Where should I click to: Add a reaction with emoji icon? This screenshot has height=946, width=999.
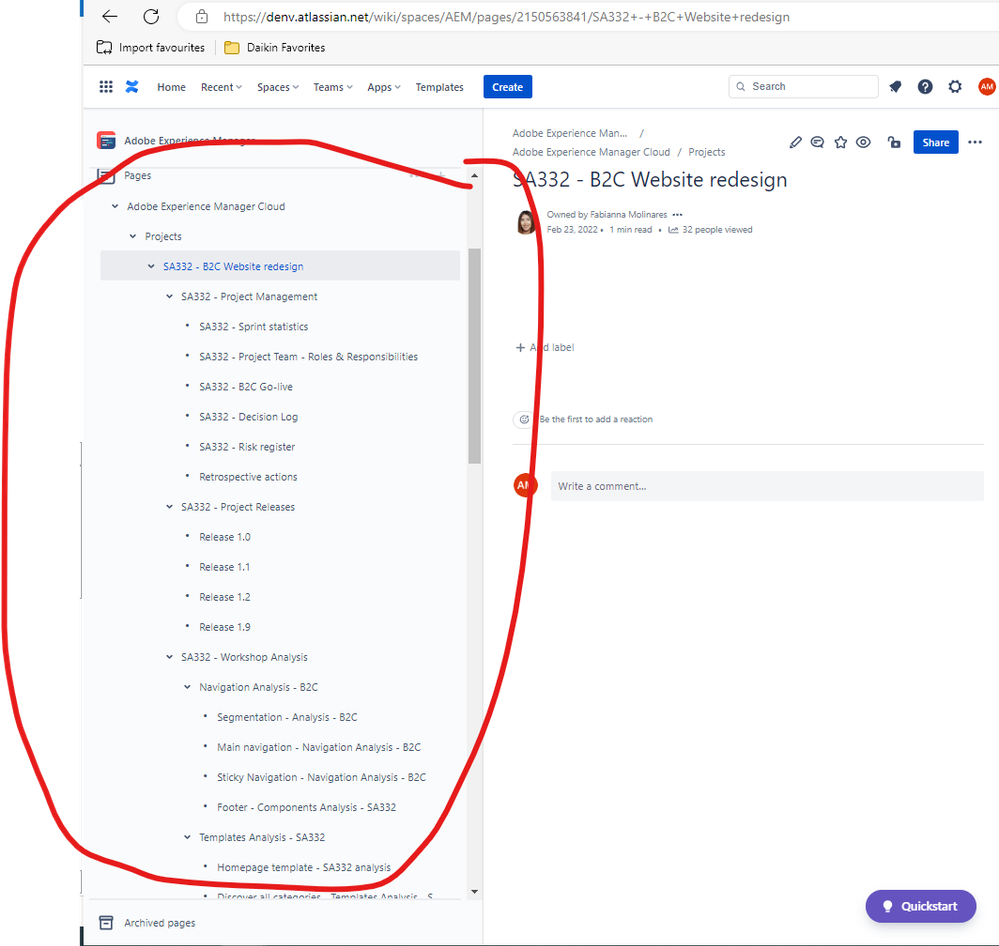[524, 419]
